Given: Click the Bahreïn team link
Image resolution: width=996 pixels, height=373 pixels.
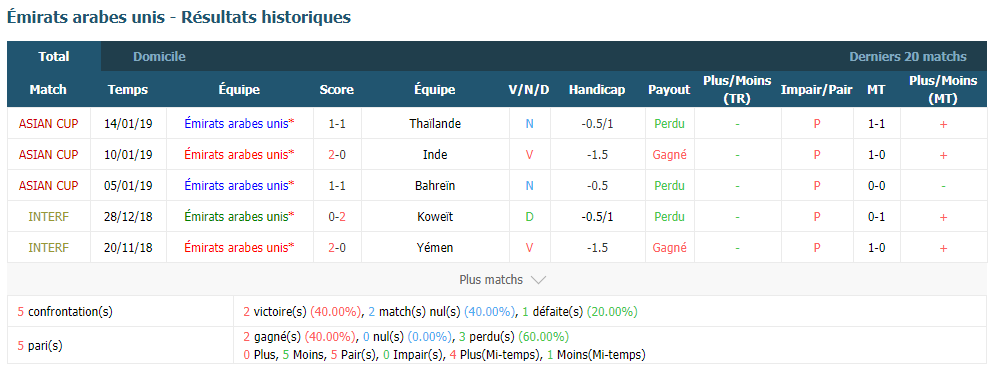Looking at the screenshot, I should point(435,186).
